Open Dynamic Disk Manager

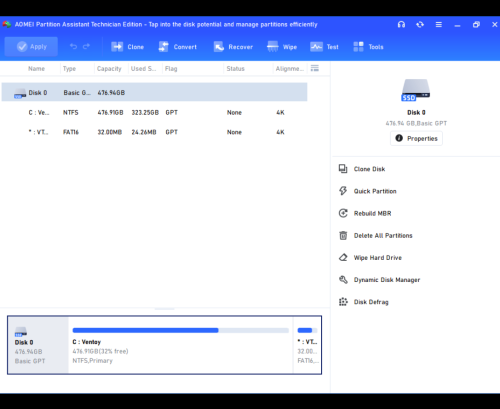[x=387, y=280]
